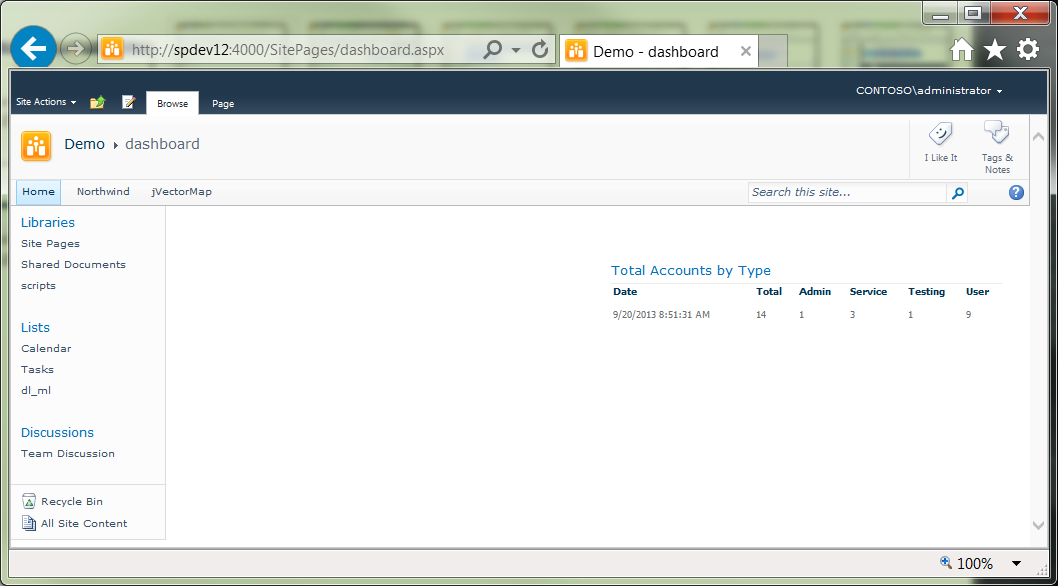Open Tags & Notes
This screenshot has width=1058, height=586.
[997, 147]
